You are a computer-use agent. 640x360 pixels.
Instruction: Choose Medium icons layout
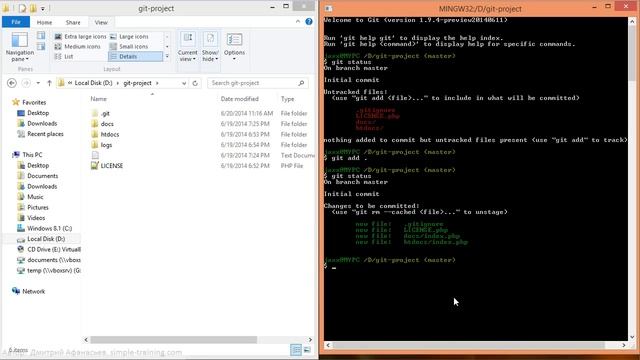point(78,47)
